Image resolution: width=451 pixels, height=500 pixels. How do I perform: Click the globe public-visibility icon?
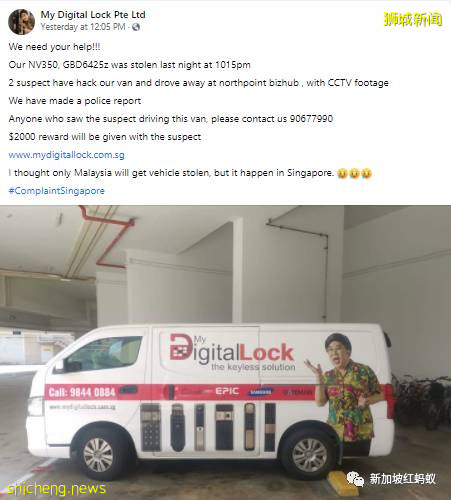pos(136,27)
